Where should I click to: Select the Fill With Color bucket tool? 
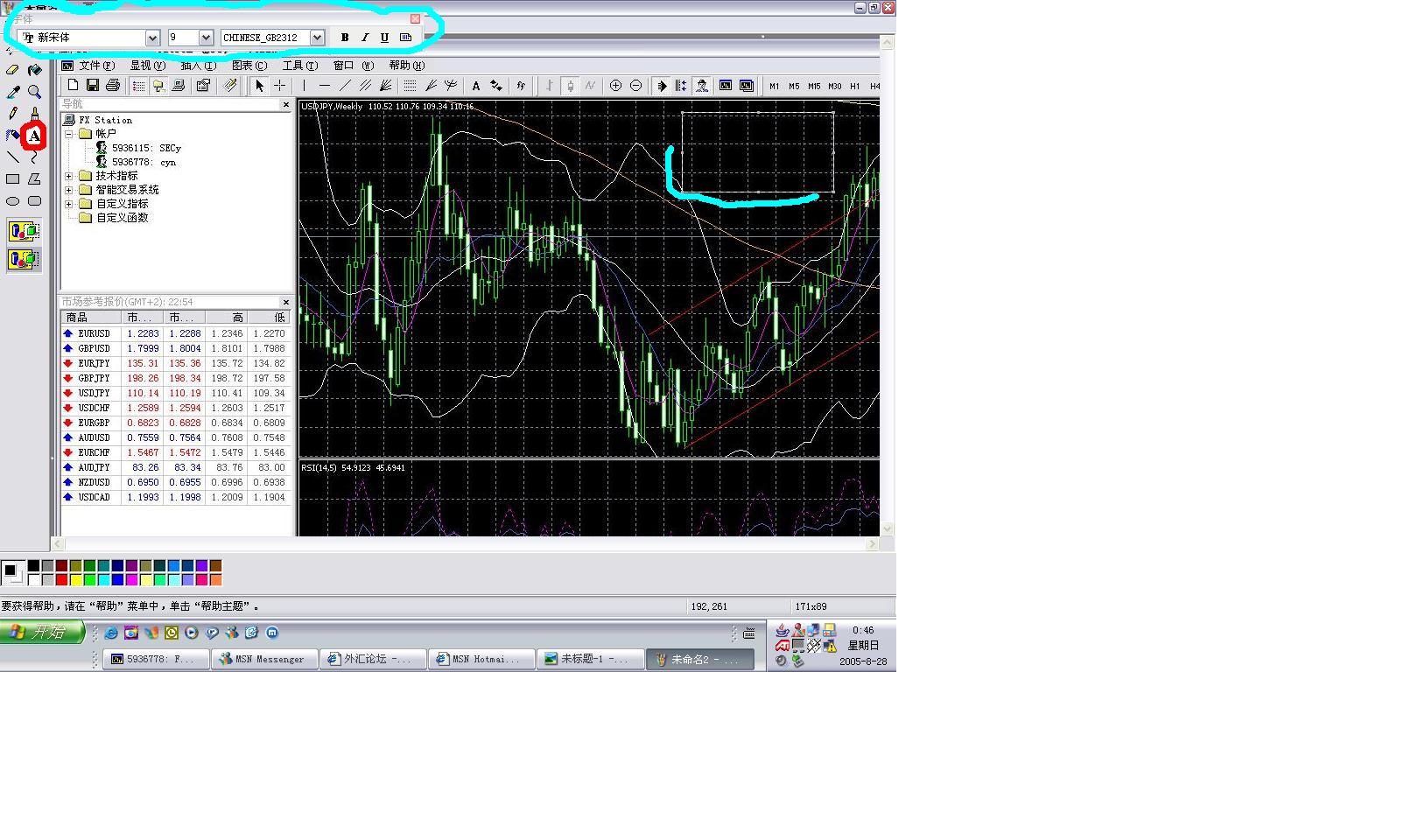pos(34,70)
